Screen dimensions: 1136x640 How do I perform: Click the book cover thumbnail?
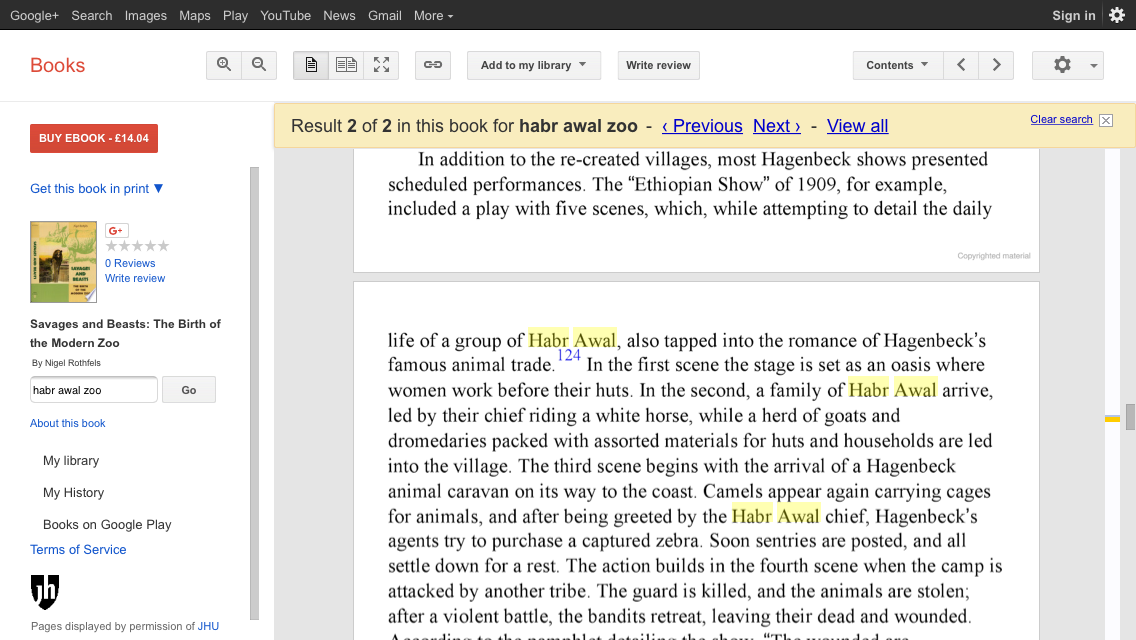(63, 262)
